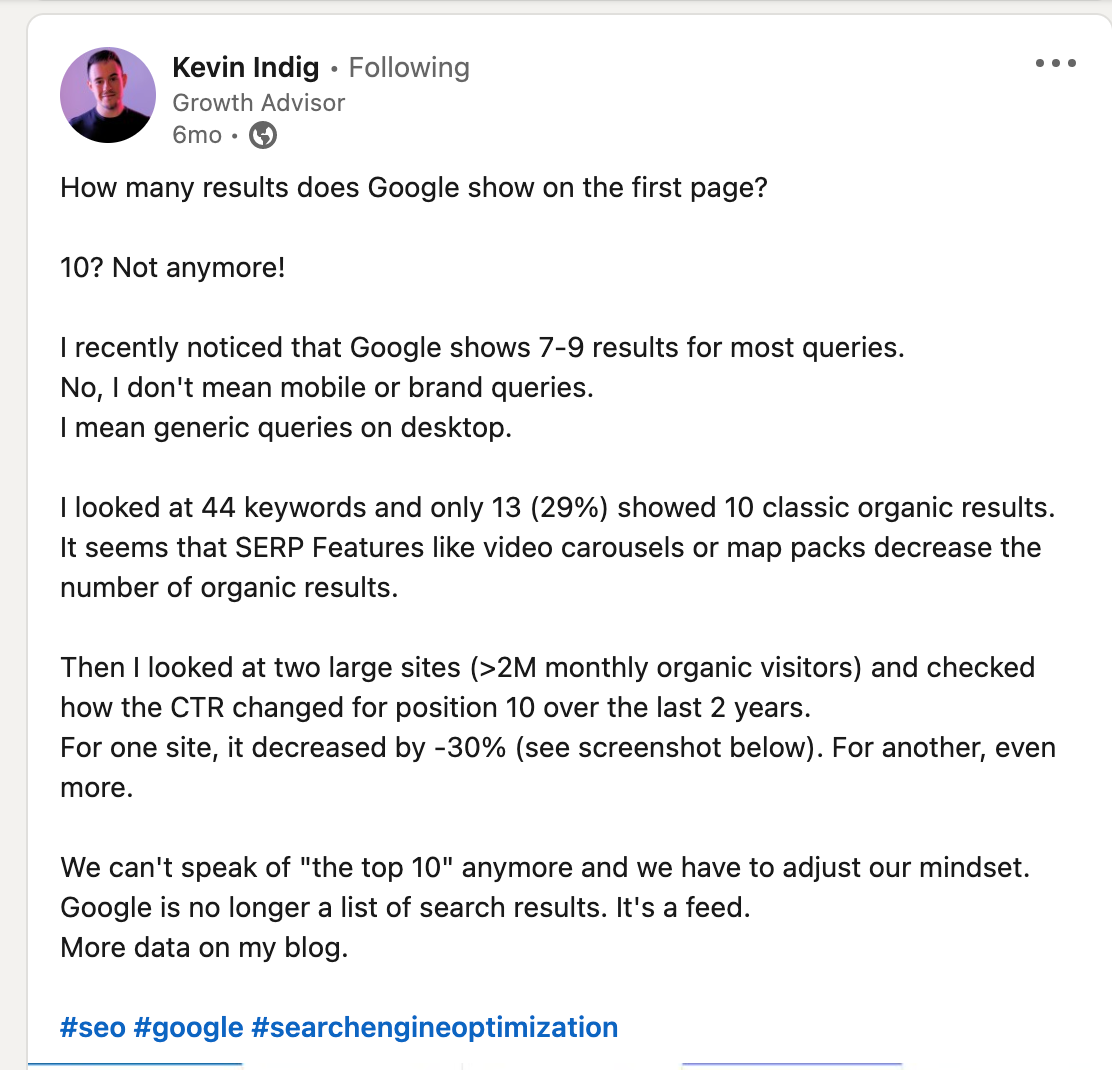Screen dimensions: 1112x1070
Task: Click the "More data on my blog." line
Action: (x=204, y=947)
